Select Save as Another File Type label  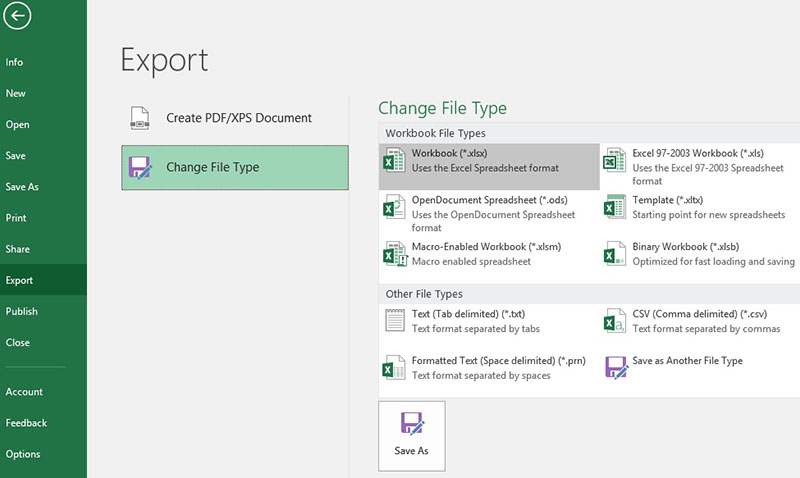click(x=687, y=361)
